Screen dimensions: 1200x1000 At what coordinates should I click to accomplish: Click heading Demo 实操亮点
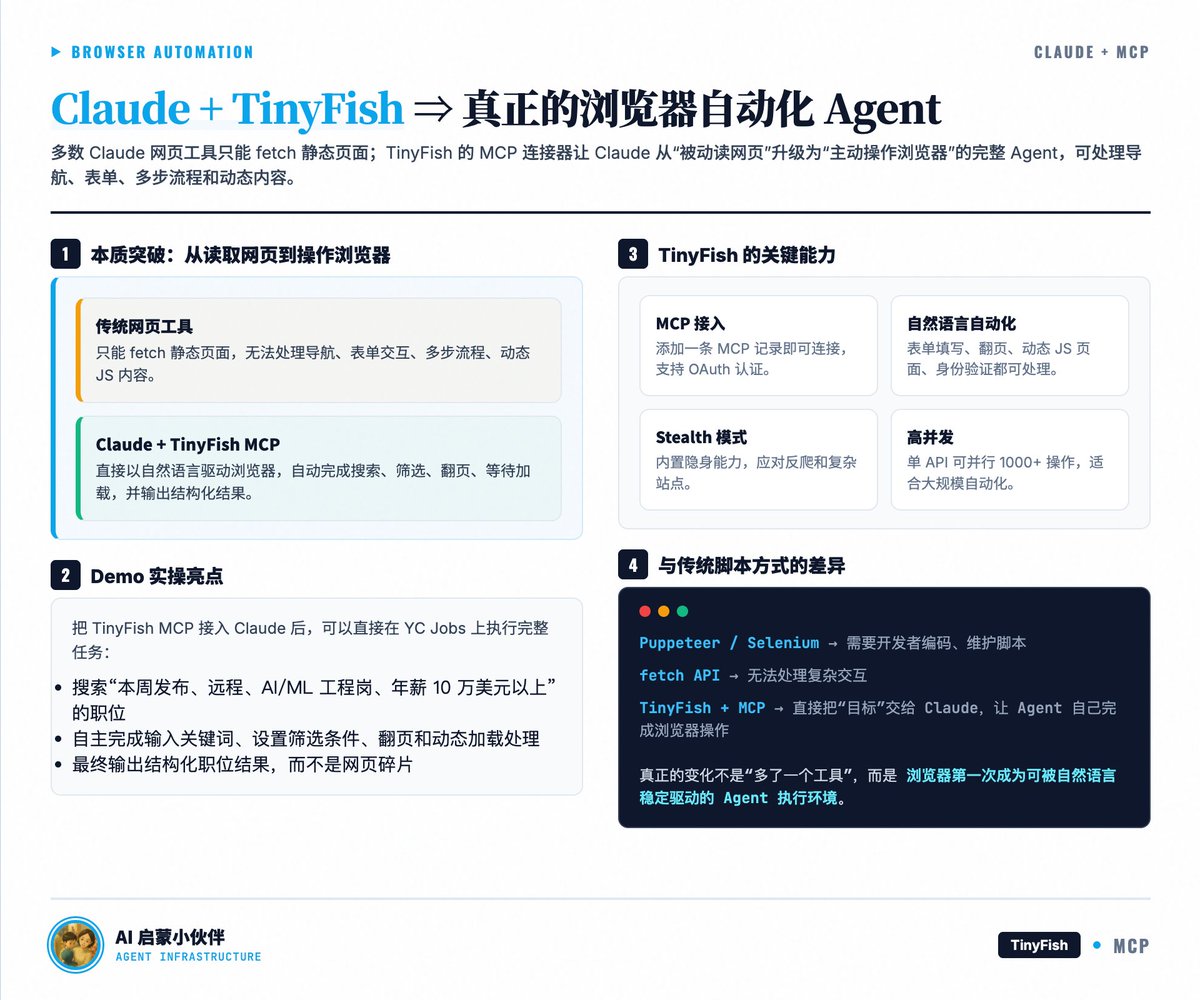[156, 575]
